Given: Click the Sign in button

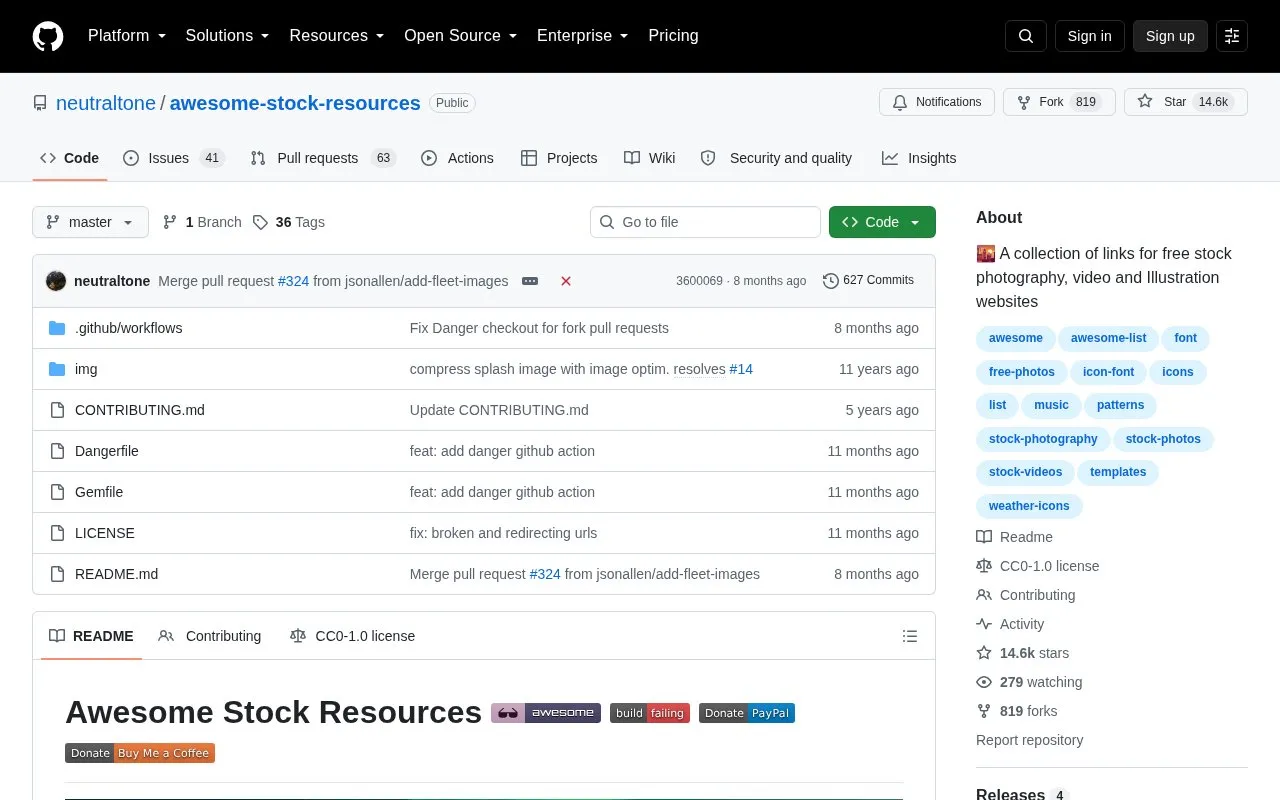Looking at the screenshot, I should click(1089, 36).
